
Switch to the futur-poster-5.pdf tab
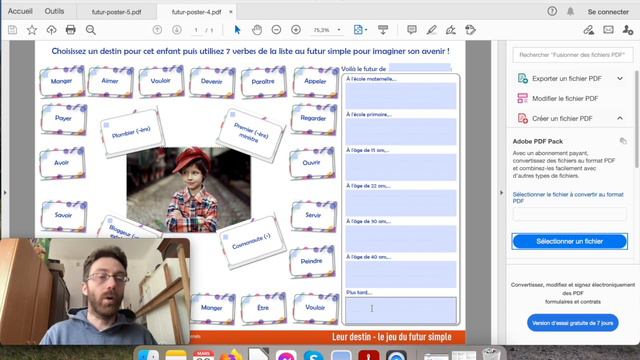117,12
